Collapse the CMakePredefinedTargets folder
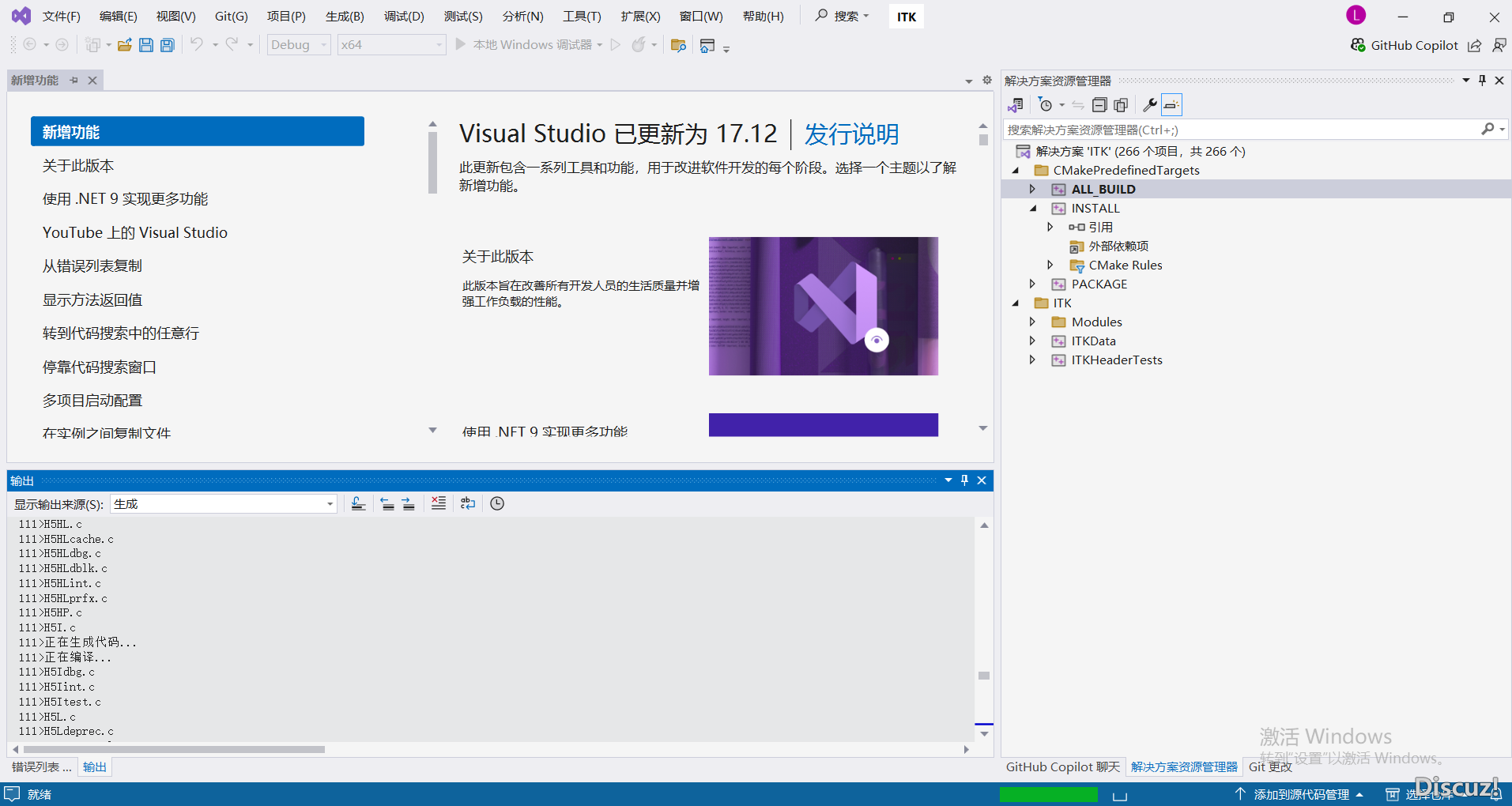The height and width of the screenshot is (806, 1512). coord(1016,170)
